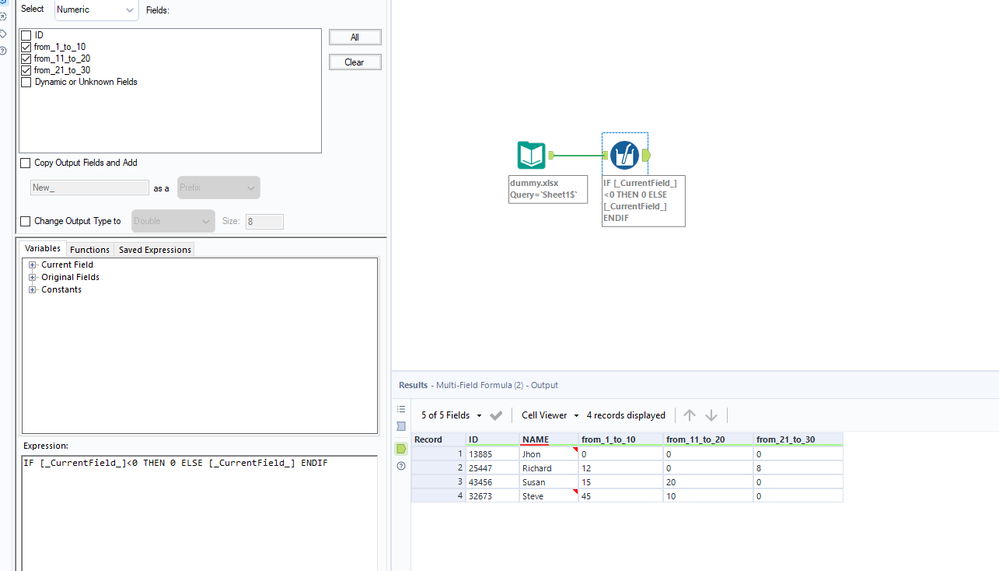Image resolution: width=999 pixels, height=571 pixels.
Task: Check Dynamic or Unknown Fields checkbox
Action: 26,82
